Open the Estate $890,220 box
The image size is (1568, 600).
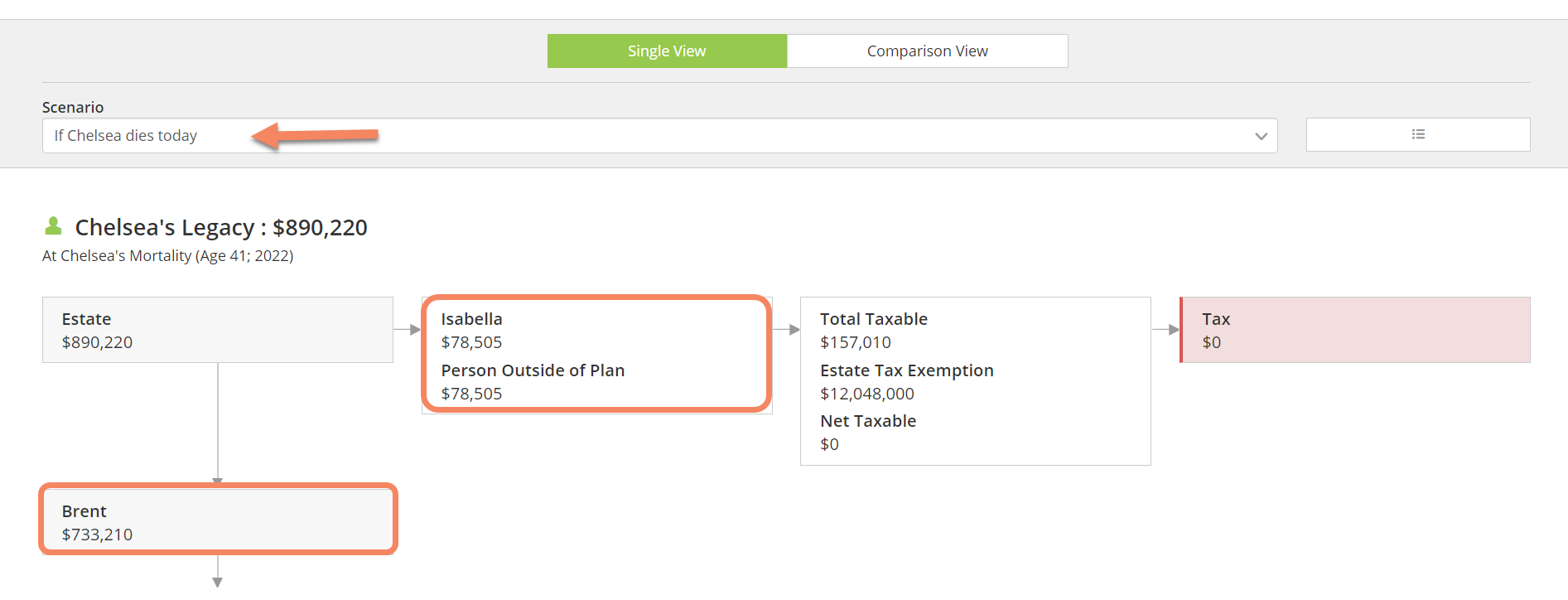pyautogui.click(x=218, y=330)
